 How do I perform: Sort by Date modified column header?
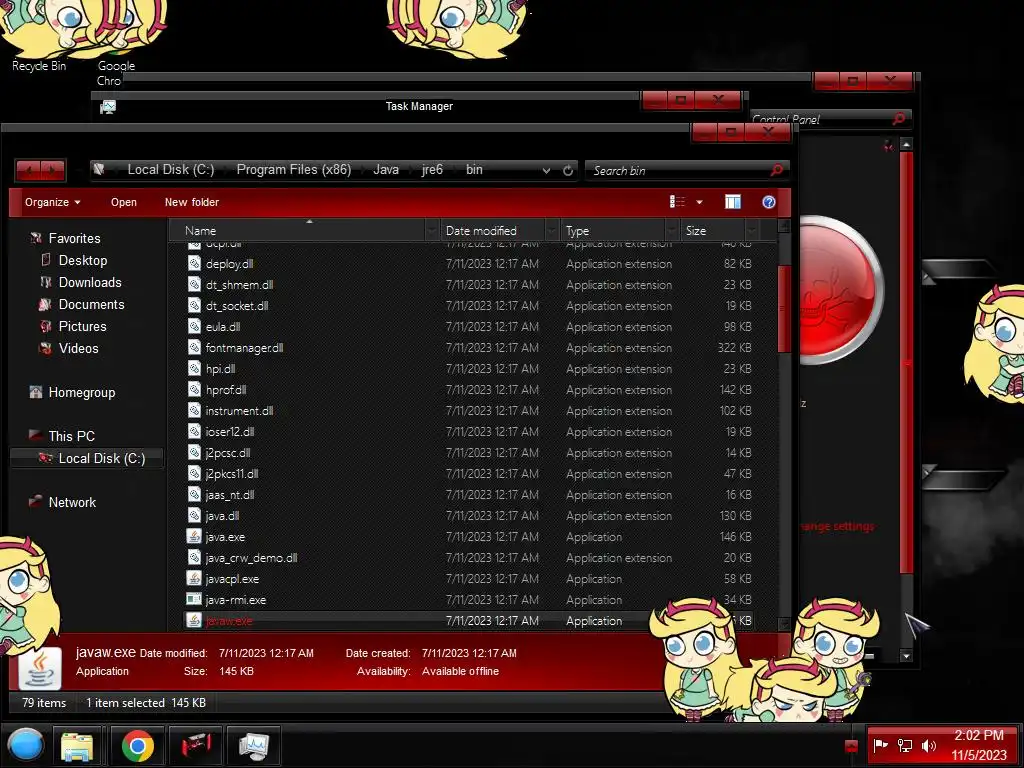click(x=492, y=231)
